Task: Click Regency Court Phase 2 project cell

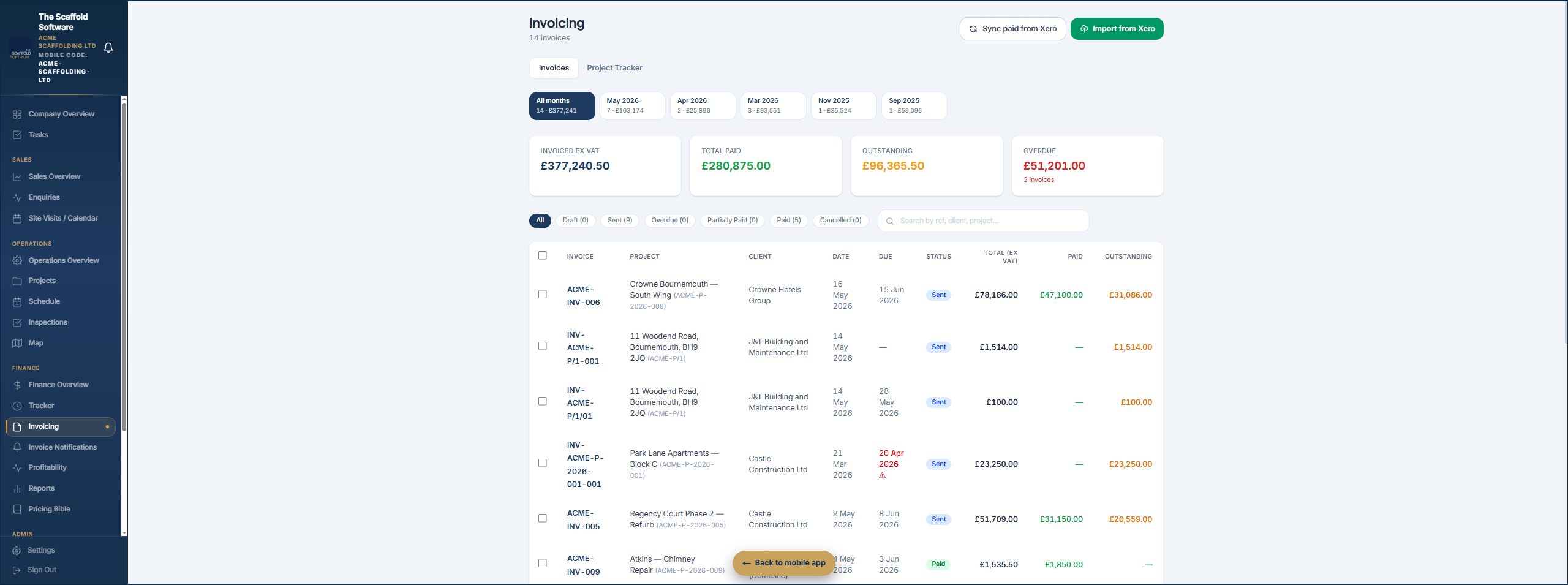Action: tap(678, 519)
